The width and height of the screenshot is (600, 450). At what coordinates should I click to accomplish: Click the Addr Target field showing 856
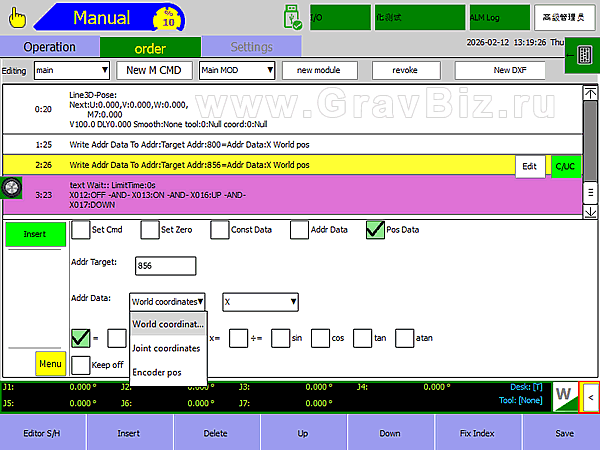(165, 266)
